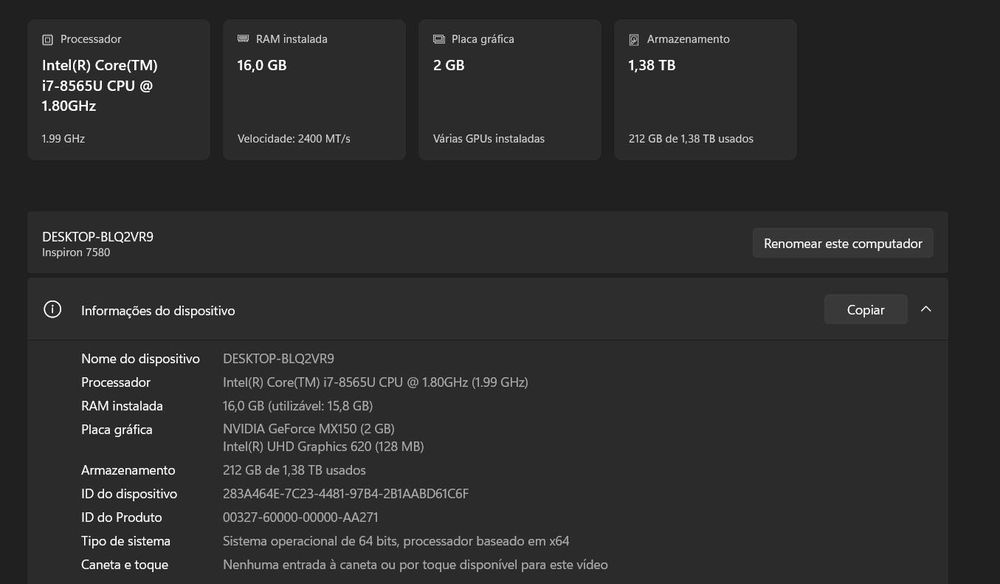Image resolution: width=1000 pixels, height=584 pixels.
Task: Click the ID do Produto label
Action: (122, 518)
